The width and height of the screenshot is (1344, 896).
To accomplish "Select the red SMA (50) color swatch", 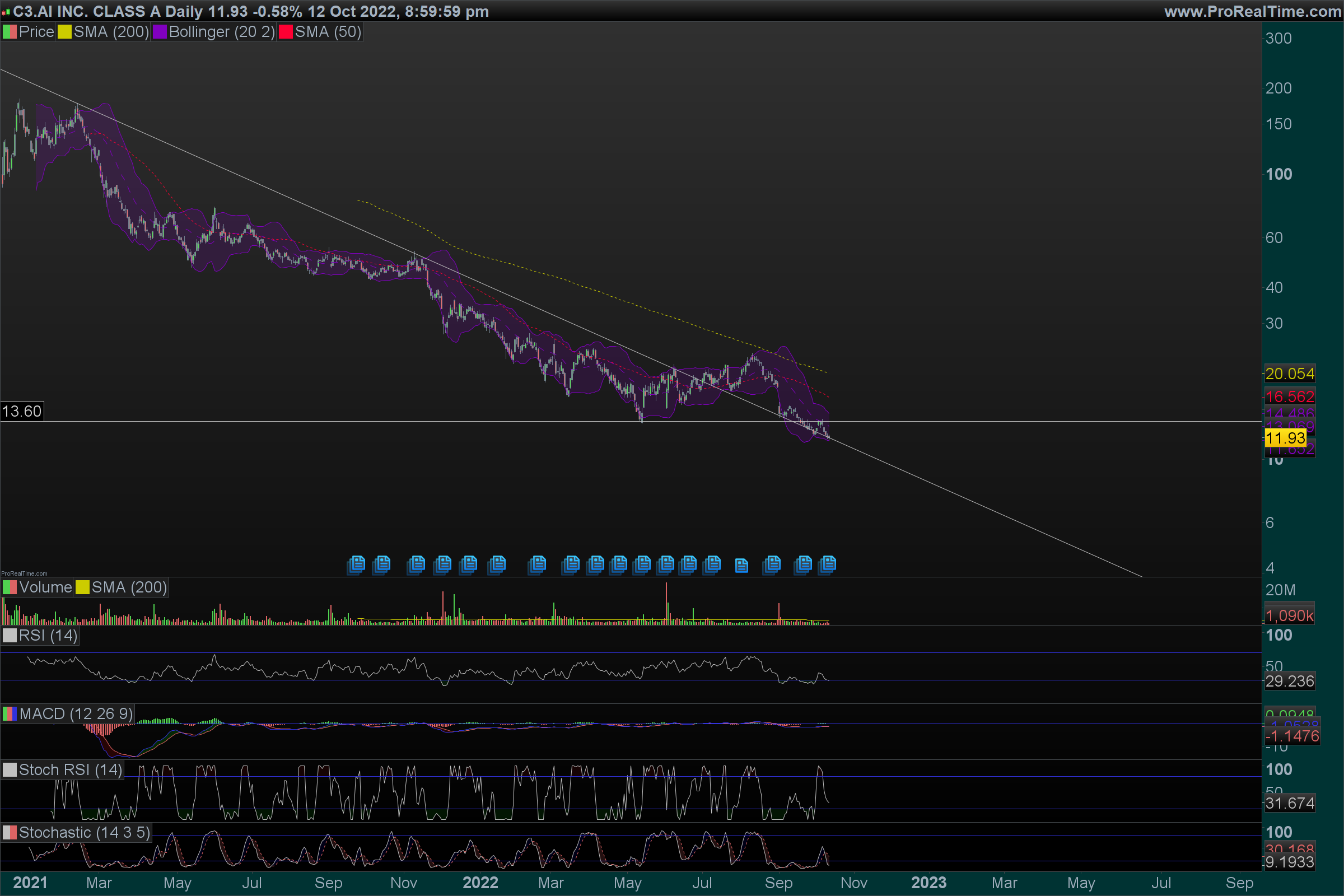I will coord(286,32).
